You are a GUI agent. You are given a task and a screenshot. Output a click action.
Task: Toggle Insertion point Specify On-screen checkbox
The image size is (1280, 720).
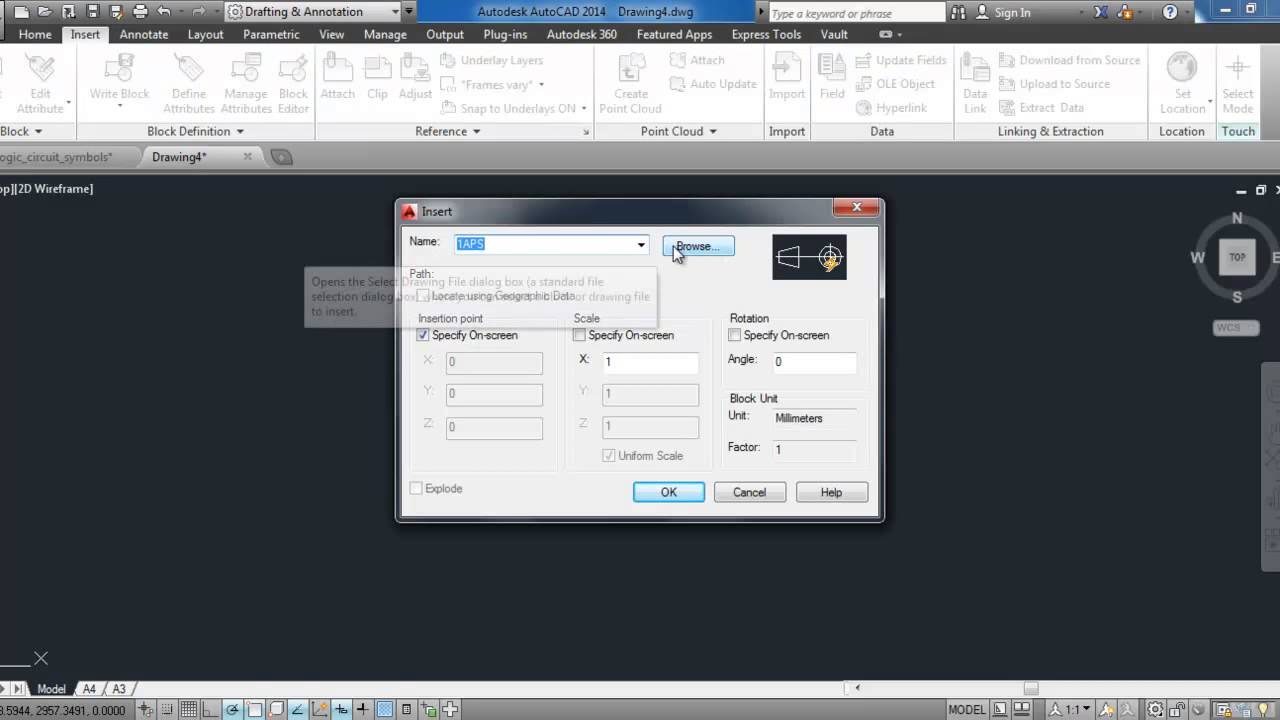point(423,335)
